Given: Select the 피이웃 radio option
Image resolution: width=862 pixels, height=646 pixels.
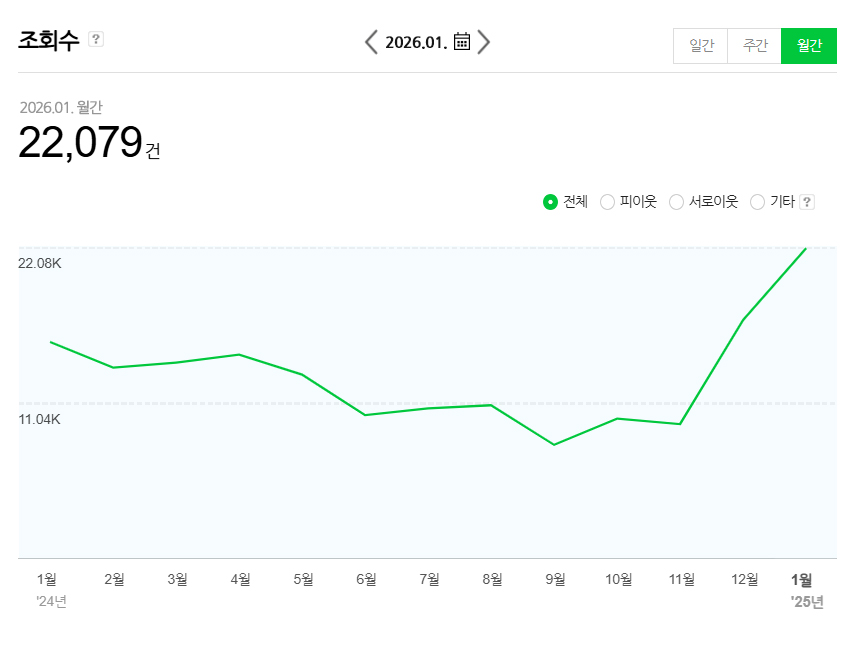Looking at the screenshot, I should point(607,202).
